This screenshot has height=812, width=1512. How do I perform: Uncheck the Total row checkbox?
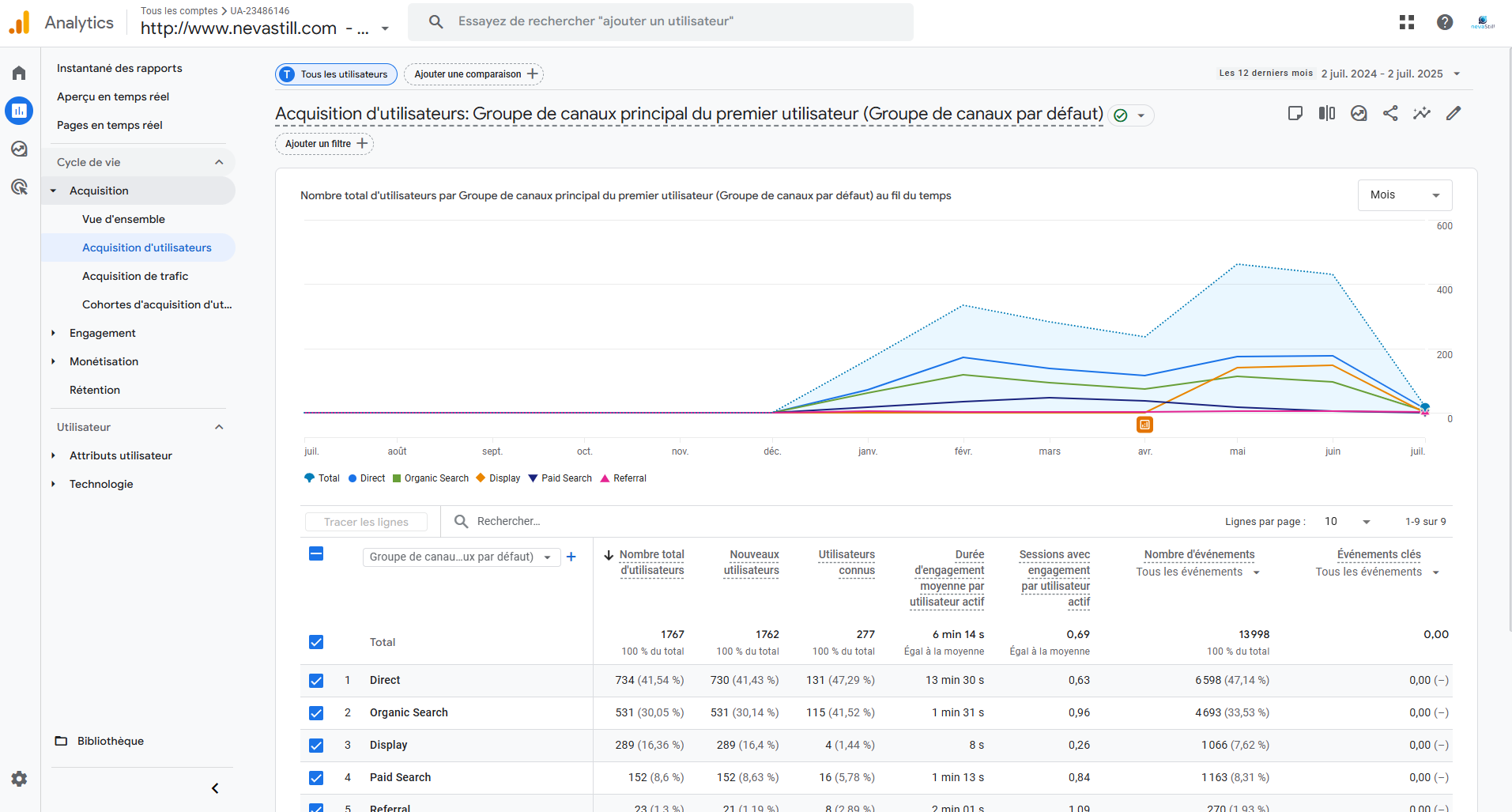316,642
